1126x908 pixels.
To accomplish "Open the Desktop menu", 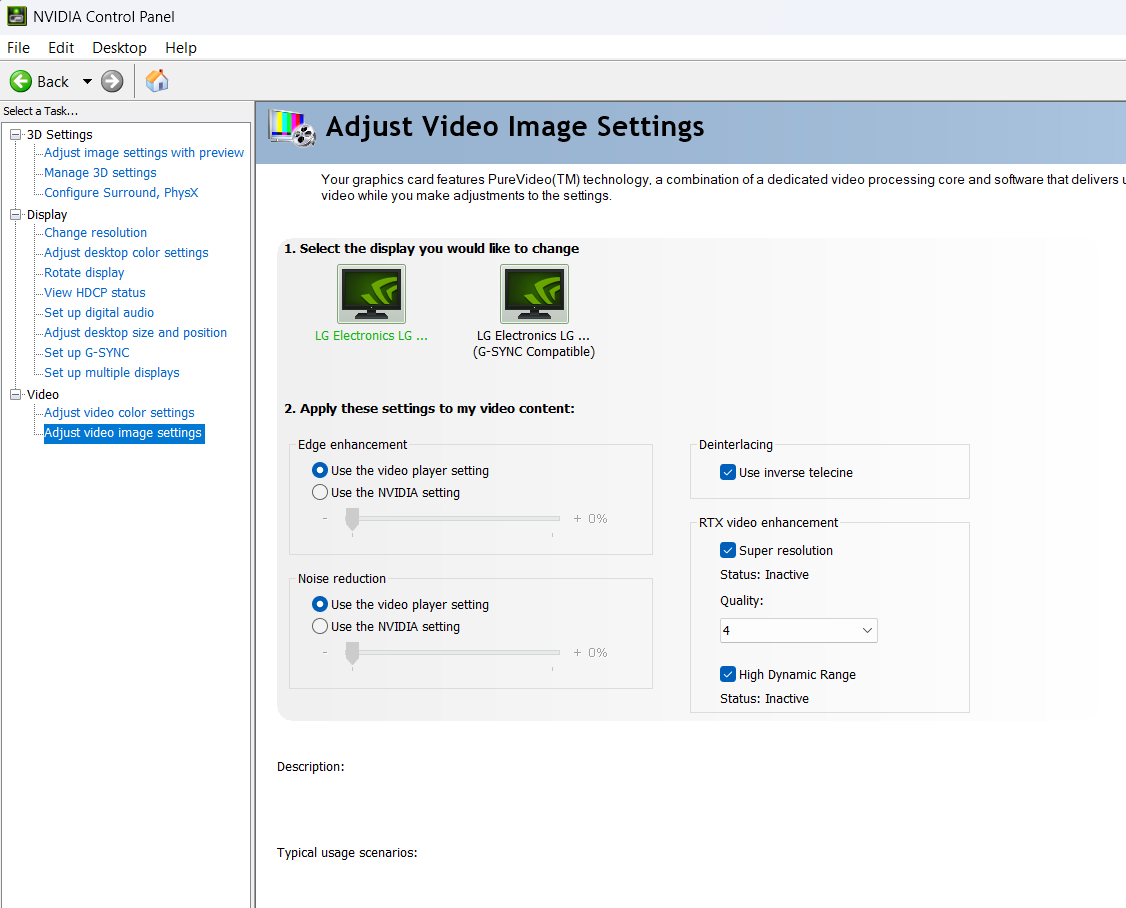I will [119, 47].
